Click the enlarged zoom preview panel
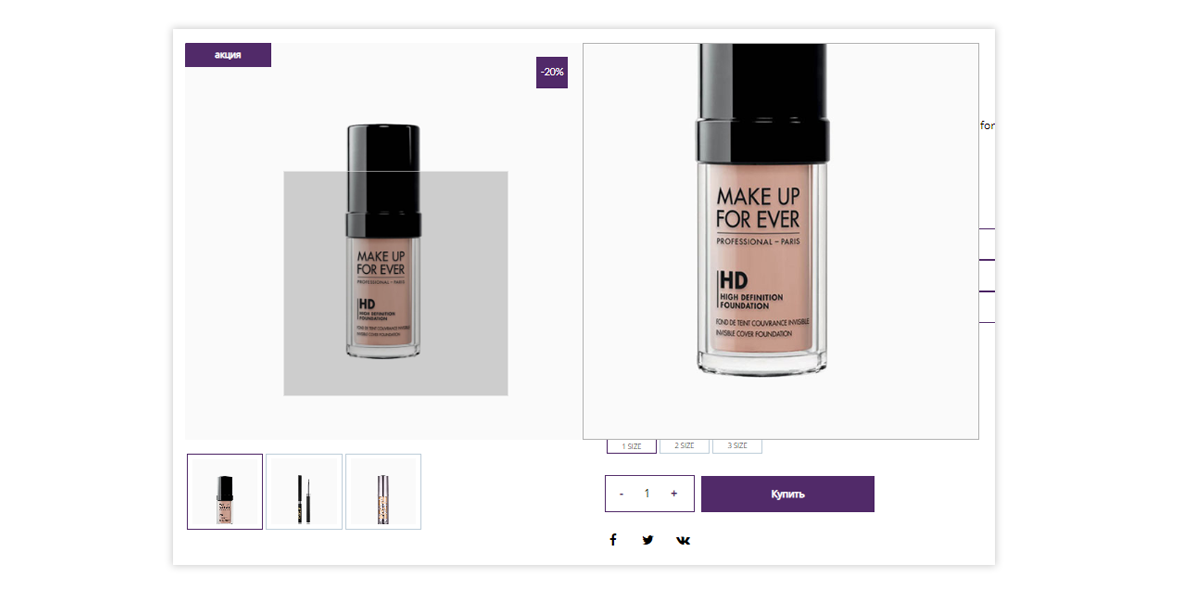The image size is (1200, 600). (781, 241)
